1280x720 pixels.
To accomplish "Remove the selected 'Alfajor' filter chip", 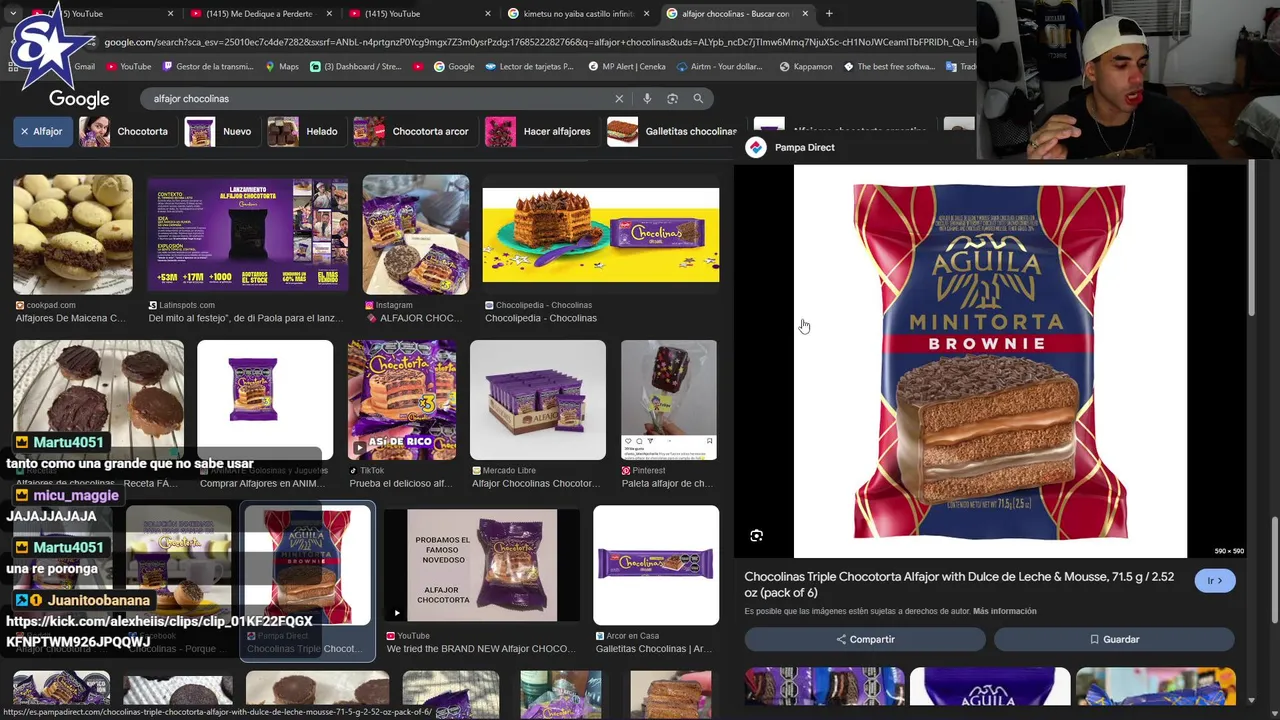I will click(x=43, y=131).
